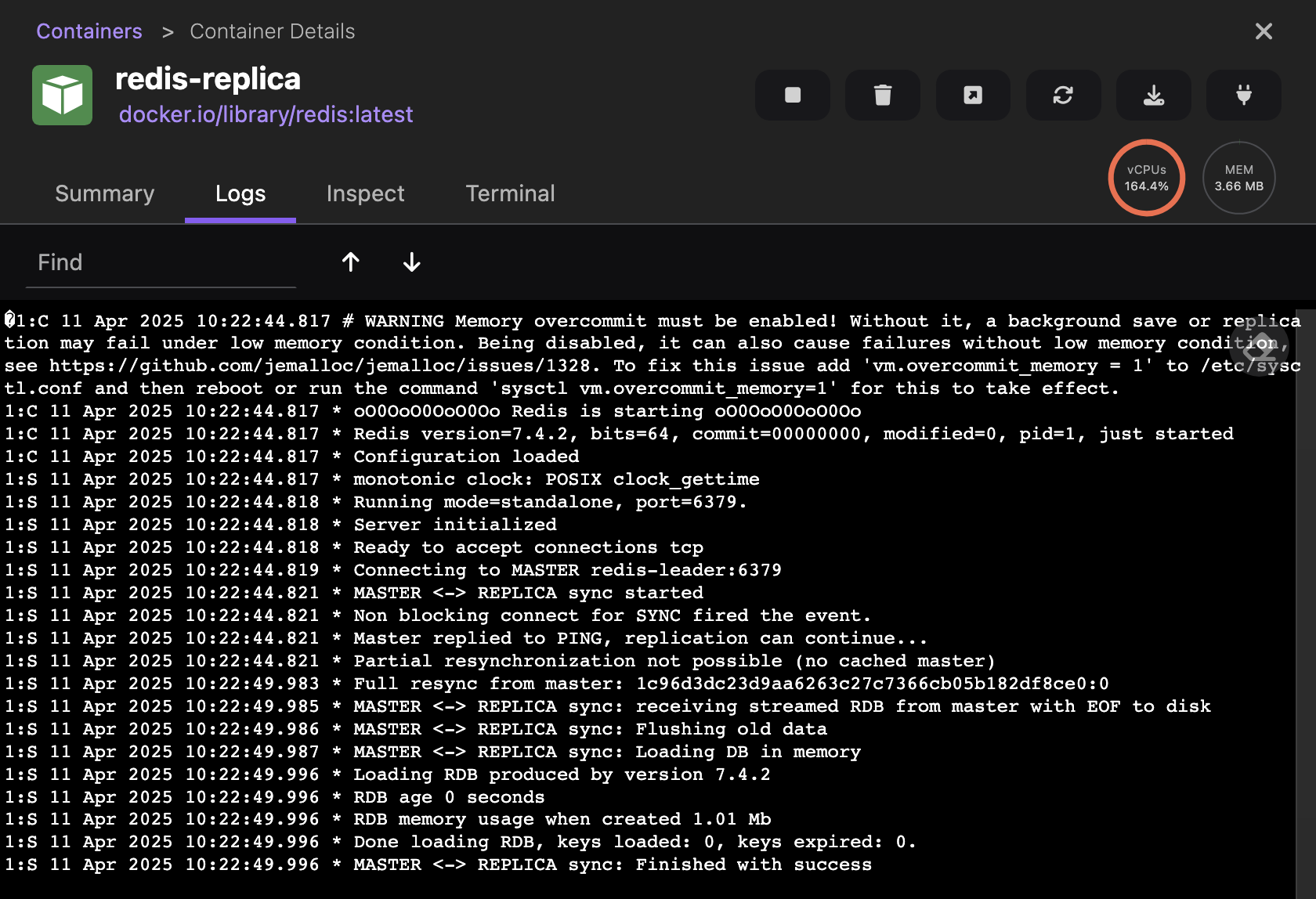Switch to the Summary tab
1316x899 pixels.
(x=104, y=193)
